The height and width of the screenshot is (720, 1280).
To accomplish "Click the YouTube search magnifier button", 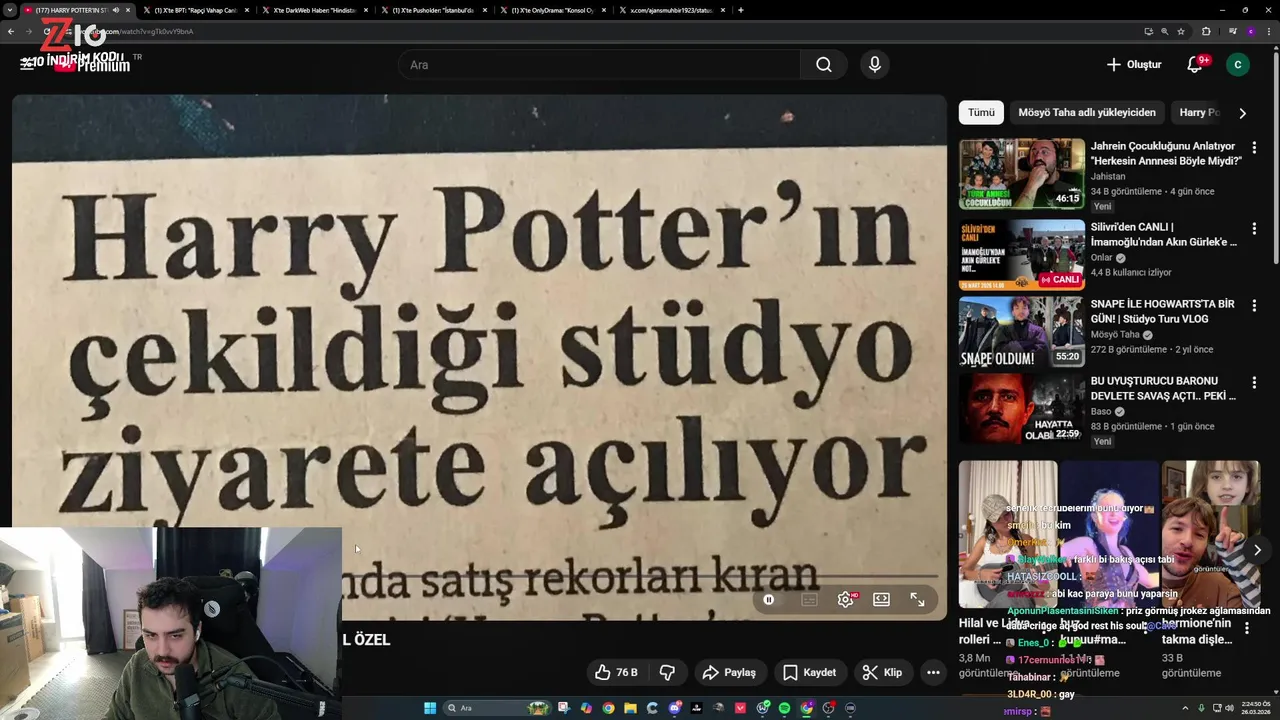I will coord(823,65).
